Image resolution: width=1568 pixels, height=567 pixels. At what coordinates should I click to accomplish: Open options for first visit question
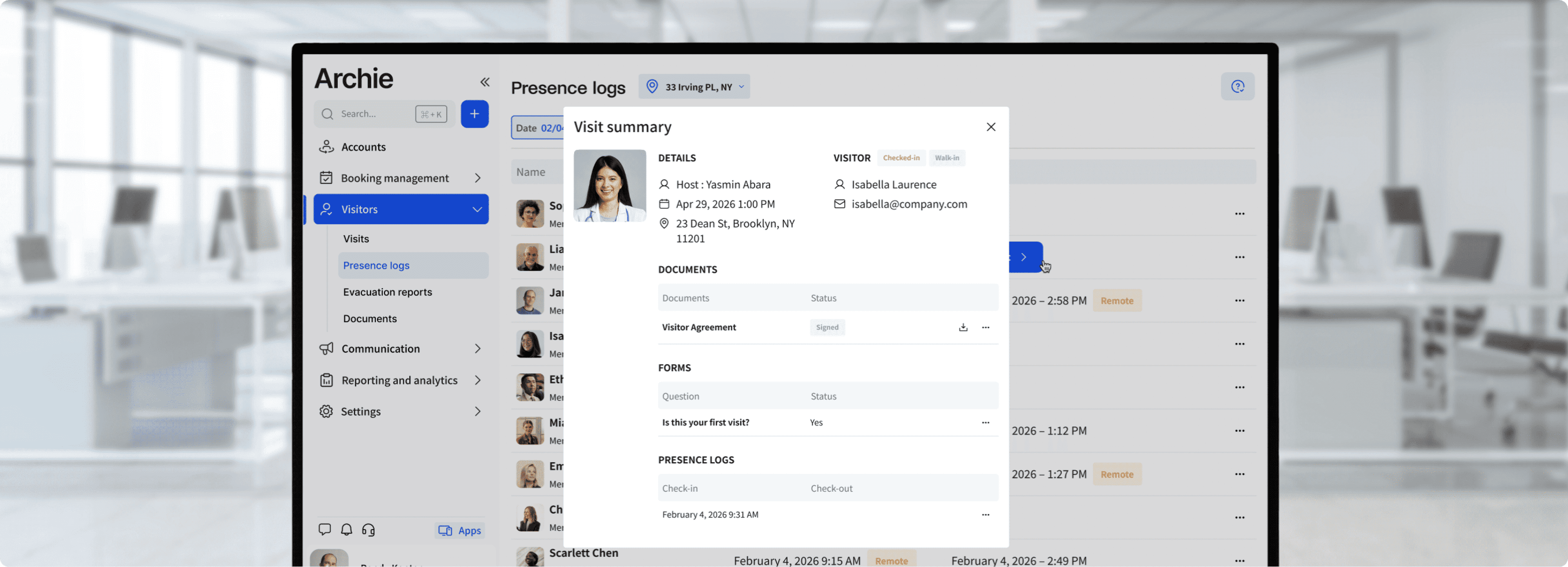(985, 422)
